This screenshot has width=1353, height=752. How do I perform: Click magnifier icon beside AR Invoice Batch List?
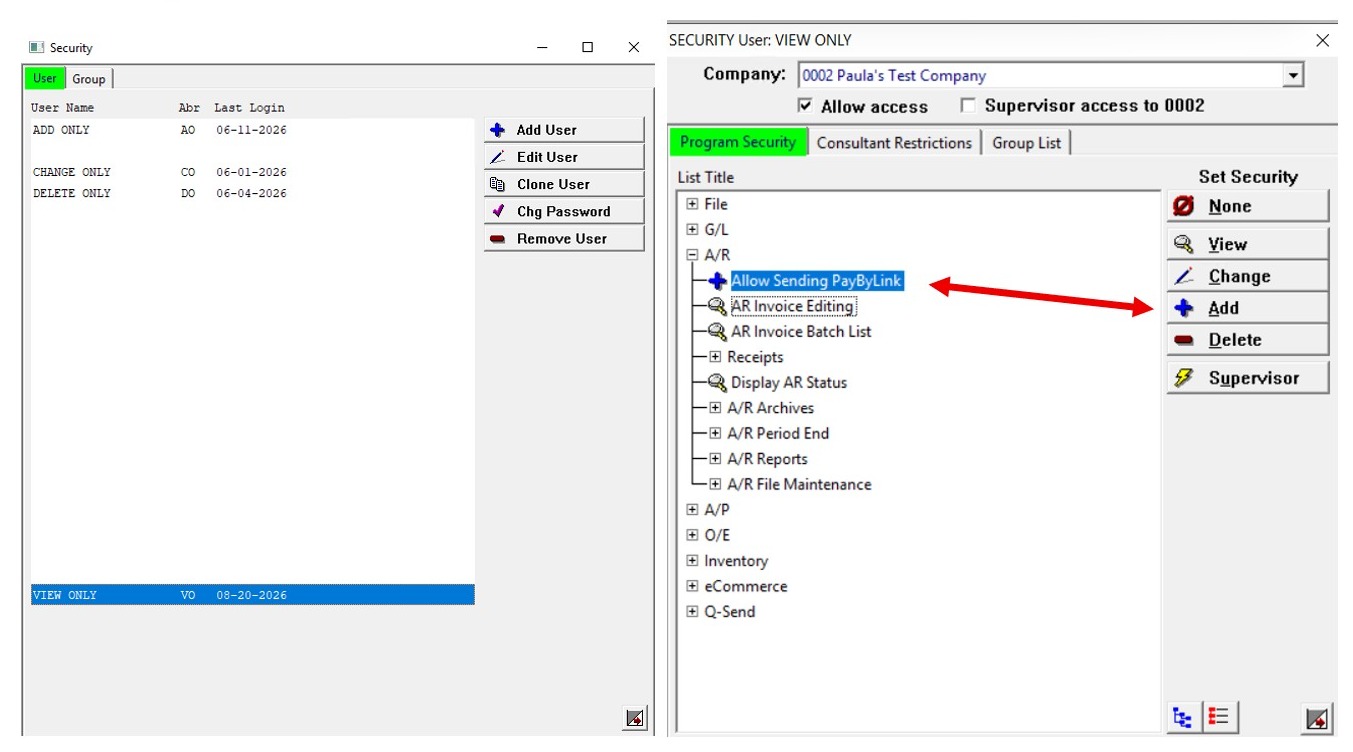point(717,332)
